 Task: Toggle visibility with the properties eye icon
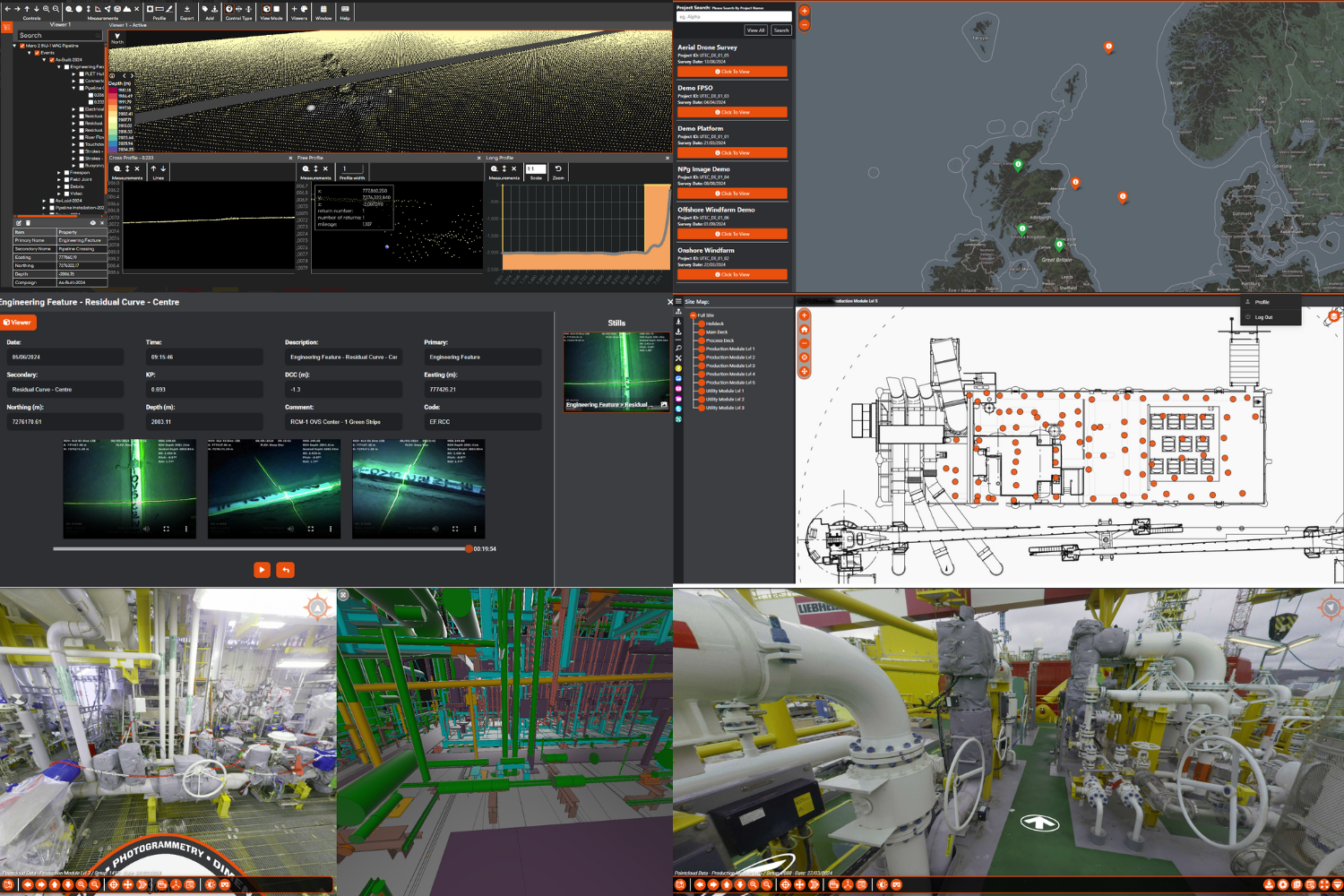[93, 223]
